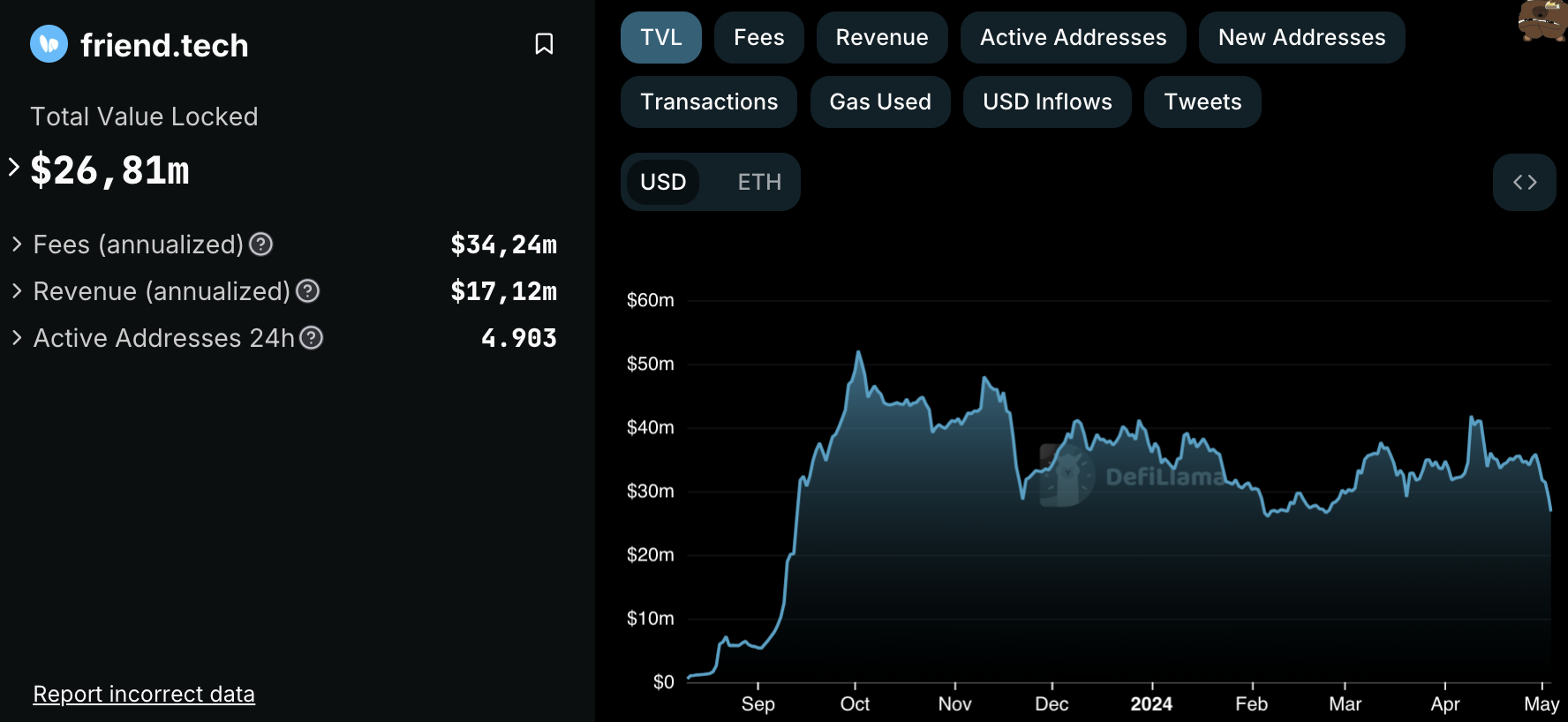The width and height of the screenshot is (1568, 722).
Task: Toggle the New Addresses chart metric
Action: click(x=1302, y=37)
